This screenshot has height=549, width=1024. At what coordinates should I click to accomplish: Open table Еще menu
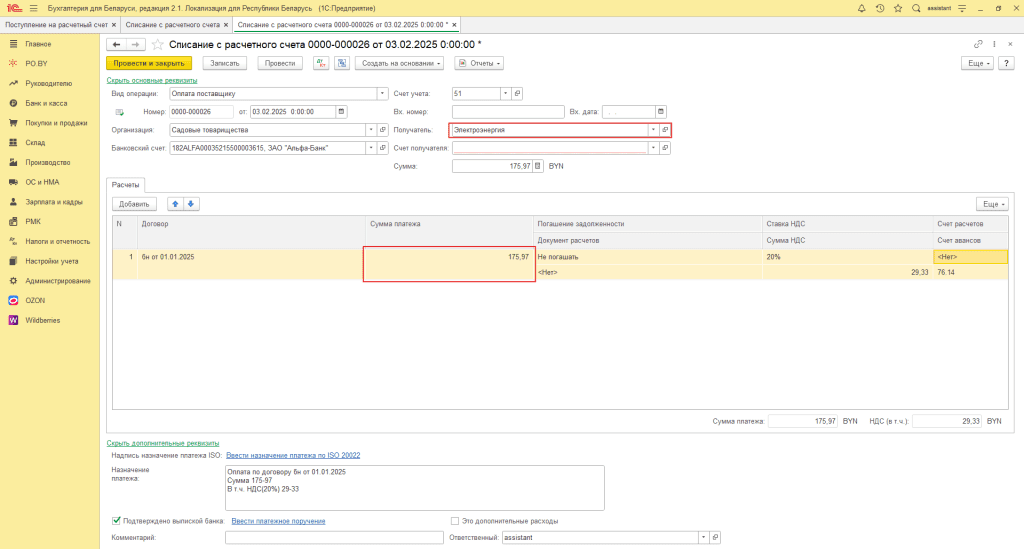click(x=993, y=204)
